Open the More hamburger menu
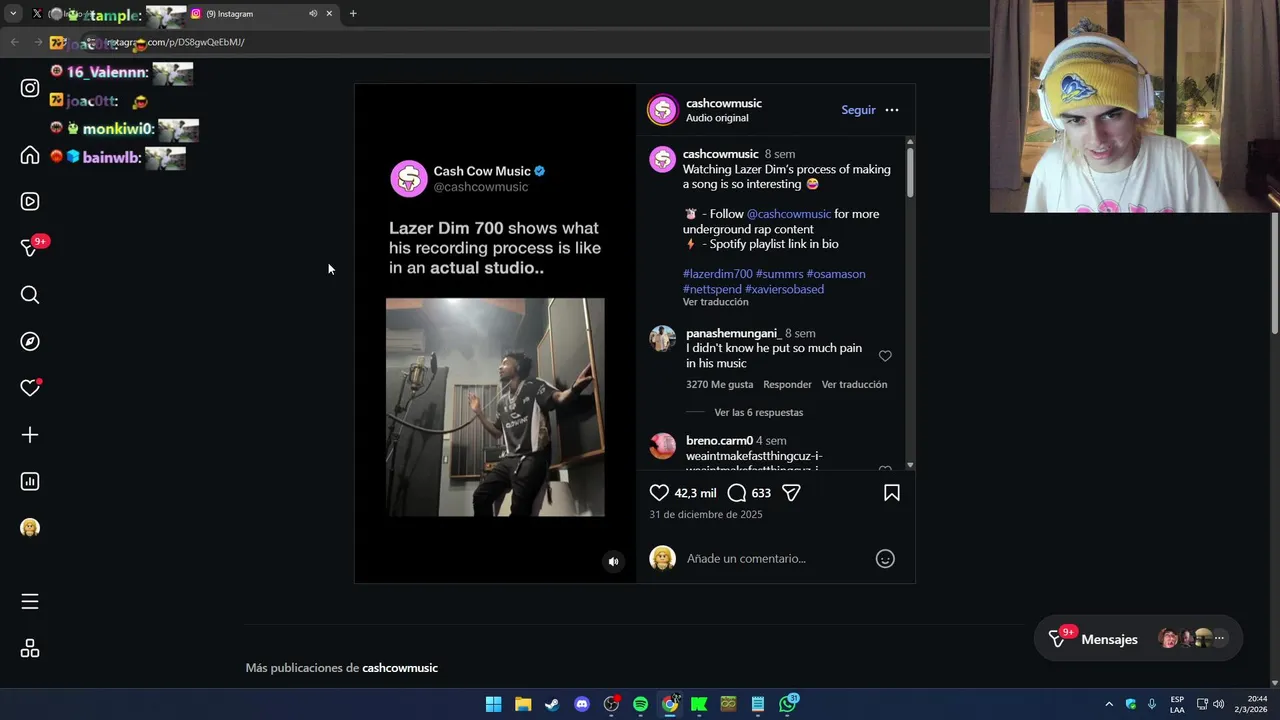The width and height of the screenshot is (1280, 720). (x=30, y=601)
